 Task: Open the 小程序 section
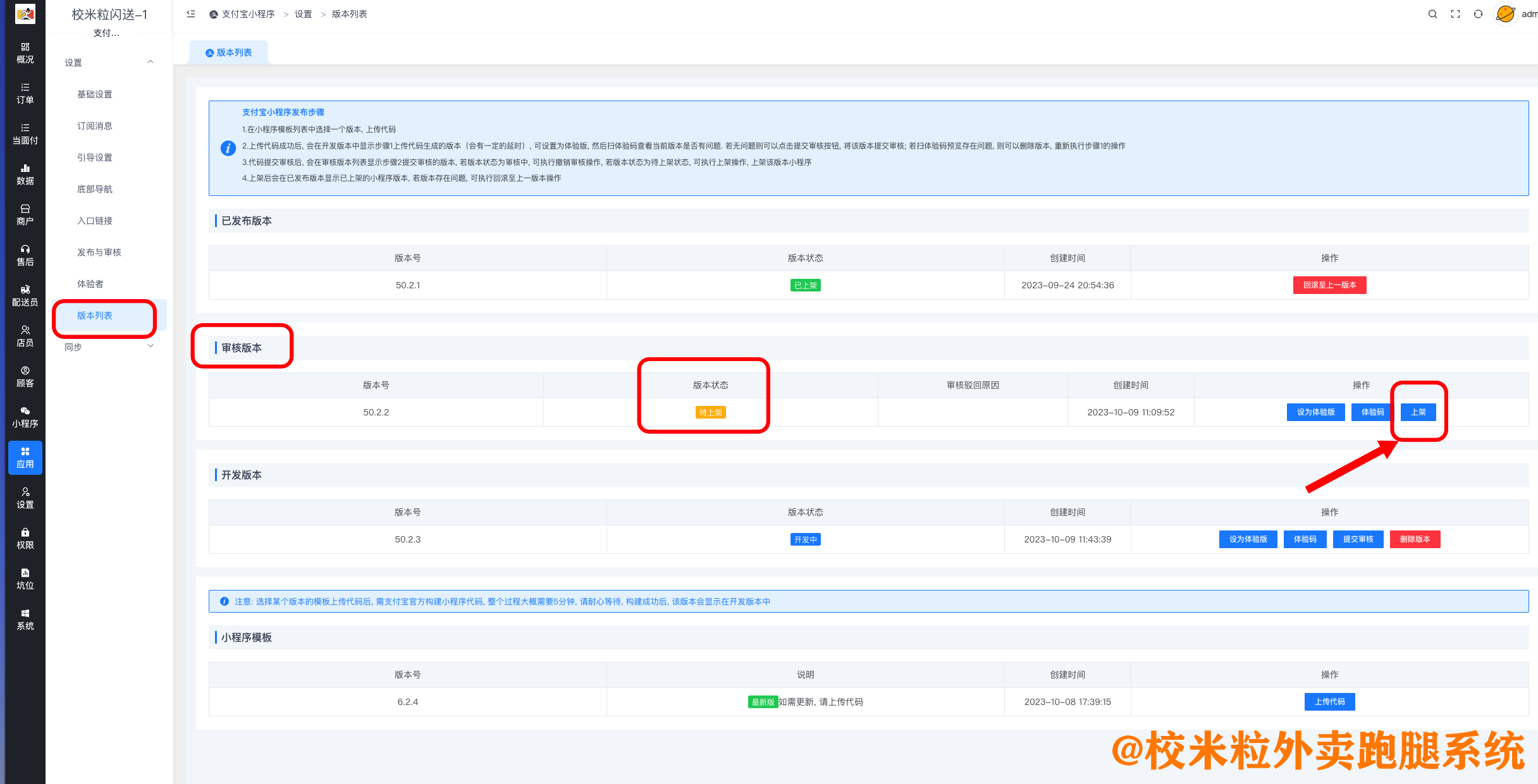[x=25, y=417]
